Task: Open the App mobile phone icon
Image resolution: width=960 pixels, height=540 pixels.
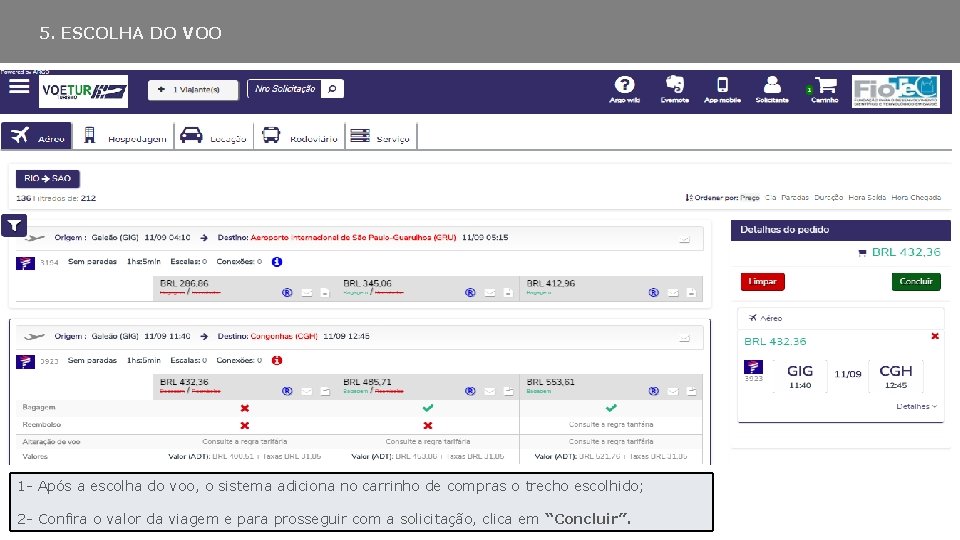Action: click(722, 89)
